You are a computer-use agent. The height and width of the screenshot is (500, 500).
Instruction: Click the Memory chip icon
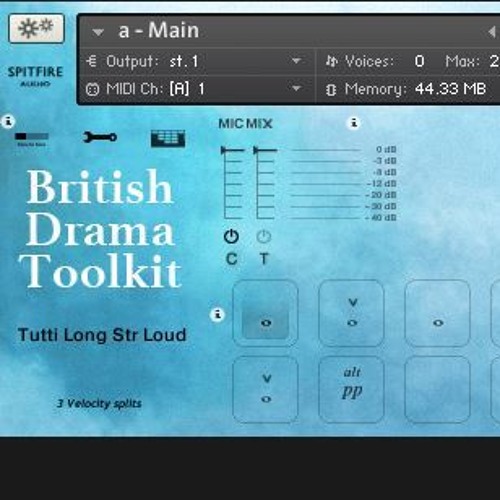(331, 89)
